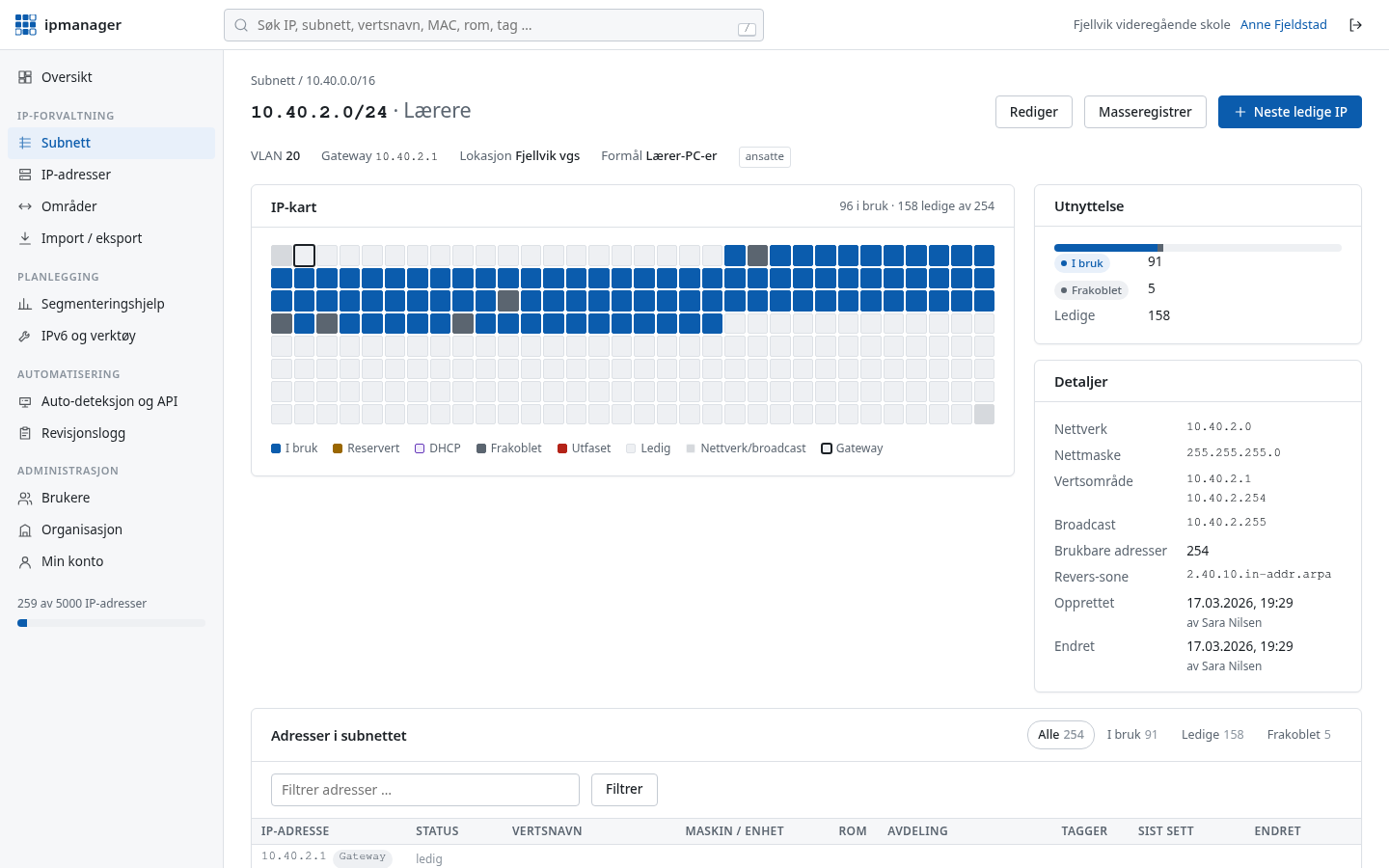The height and width of the screenshot is (868, 1389).
Task: Click the Neste ledige IP button
Action: pos(1290,112)
